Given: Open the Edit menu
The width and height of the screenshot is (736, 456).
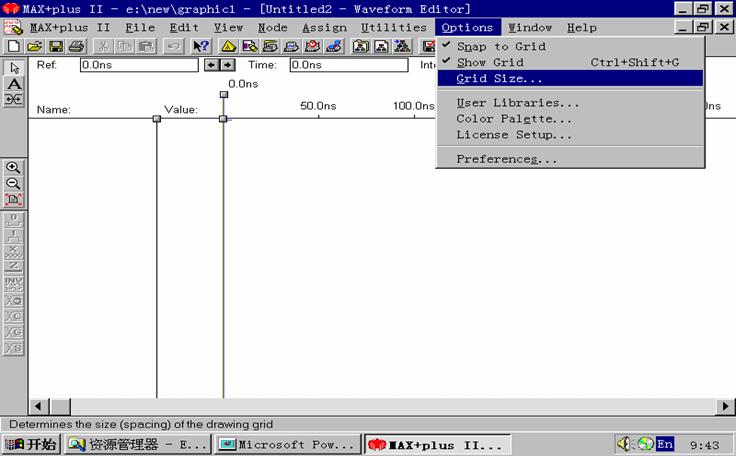Looking at the screenshot, I should coord(184,28).
